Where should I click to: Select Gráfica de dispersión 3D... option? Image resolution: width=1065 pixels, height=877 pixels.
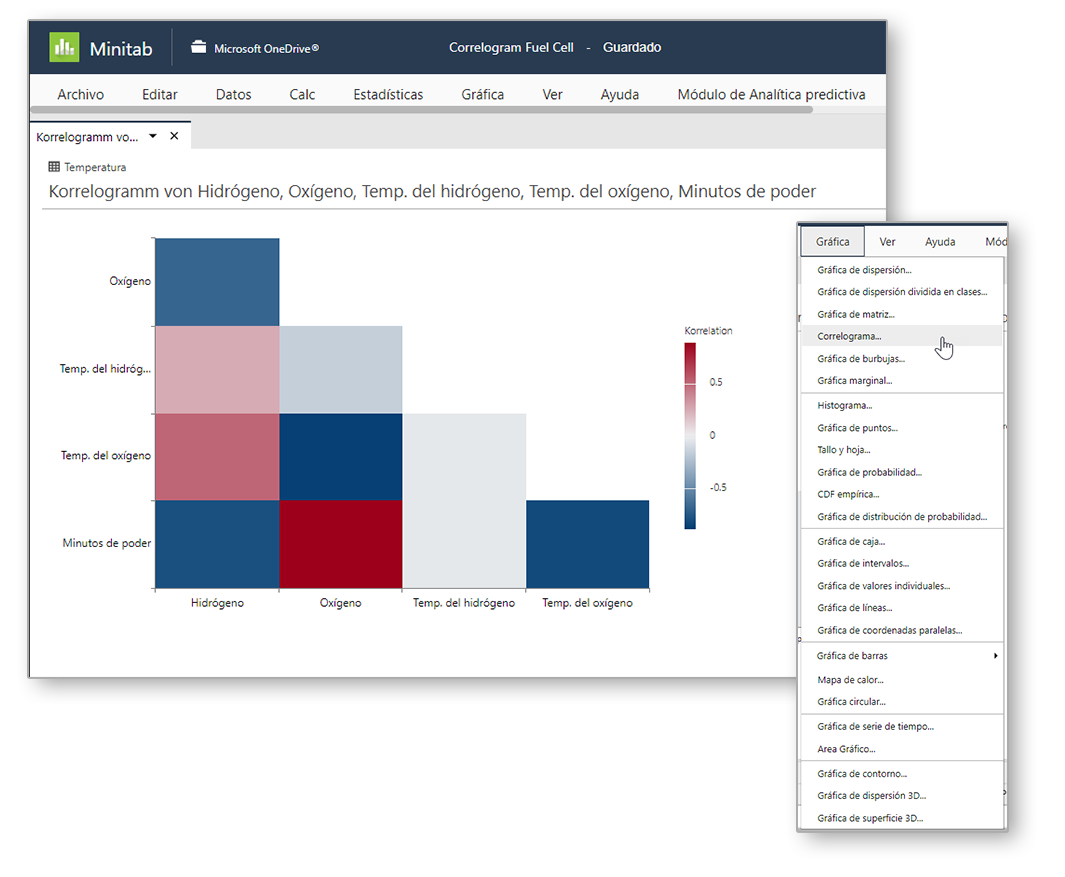coord(870,795)
